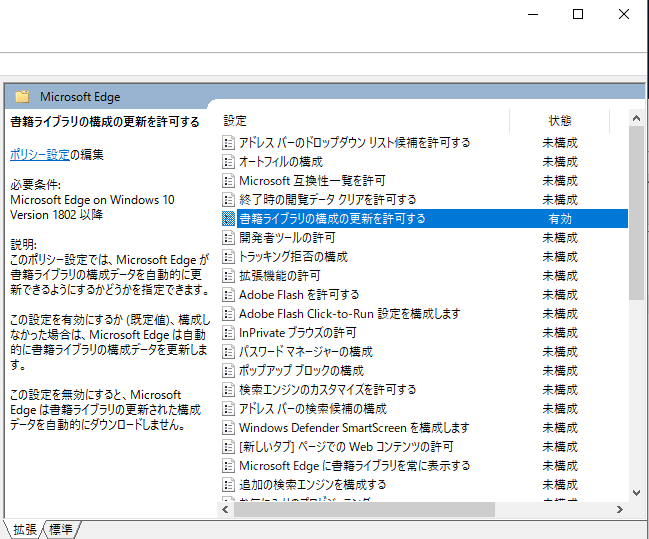Select the 追加の検索エンジンを構成する setting
This screenshot has width=649, height=539.
coord(312,485)
